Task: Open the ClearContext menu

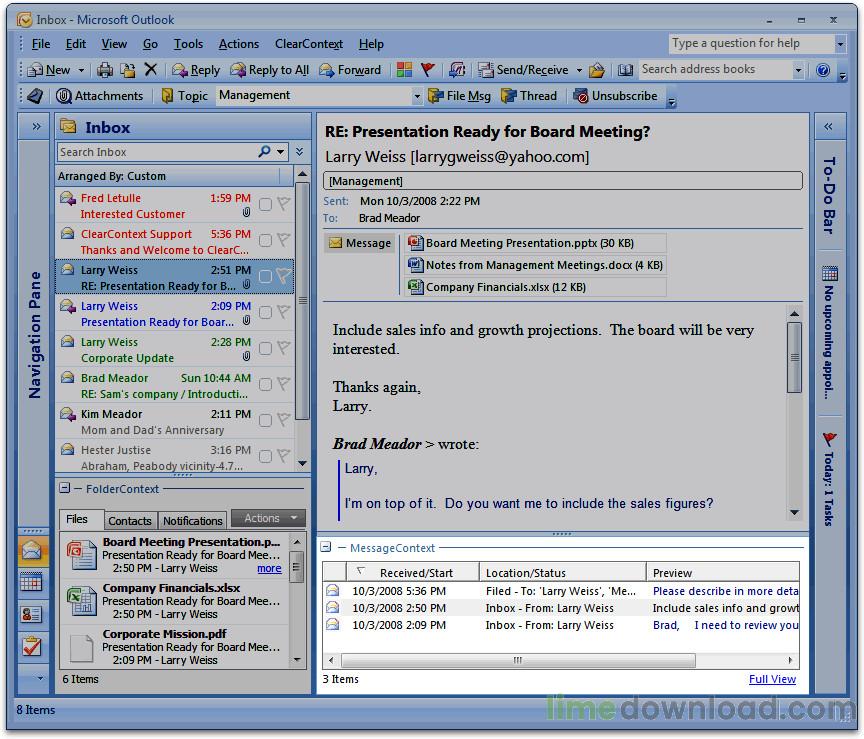Action: [309, 44]
